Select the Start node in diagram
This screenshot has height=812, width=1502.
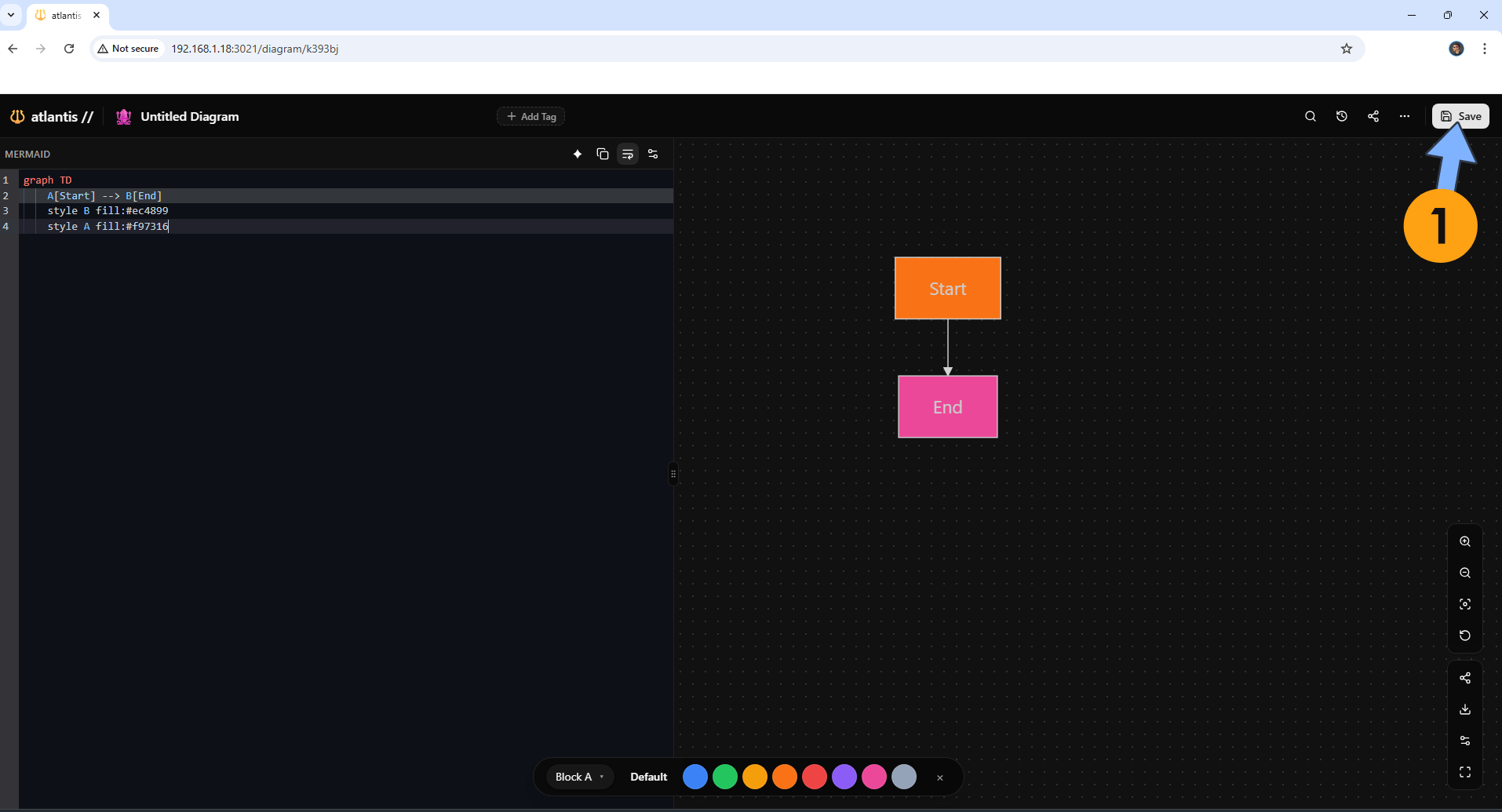tap(947, 288)
